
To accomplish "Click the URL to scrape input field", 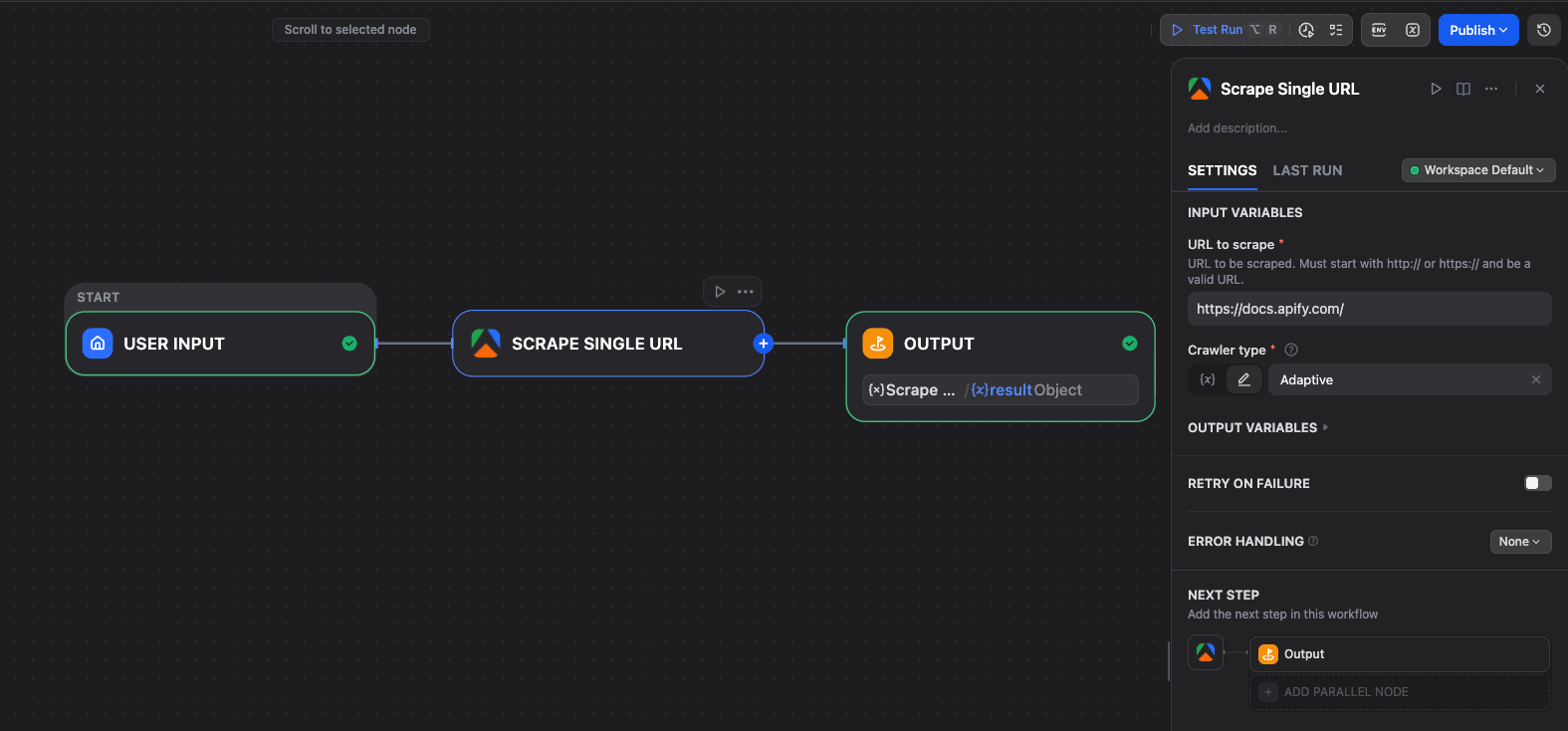I will pyautogui.click(x=1369, y=309).
